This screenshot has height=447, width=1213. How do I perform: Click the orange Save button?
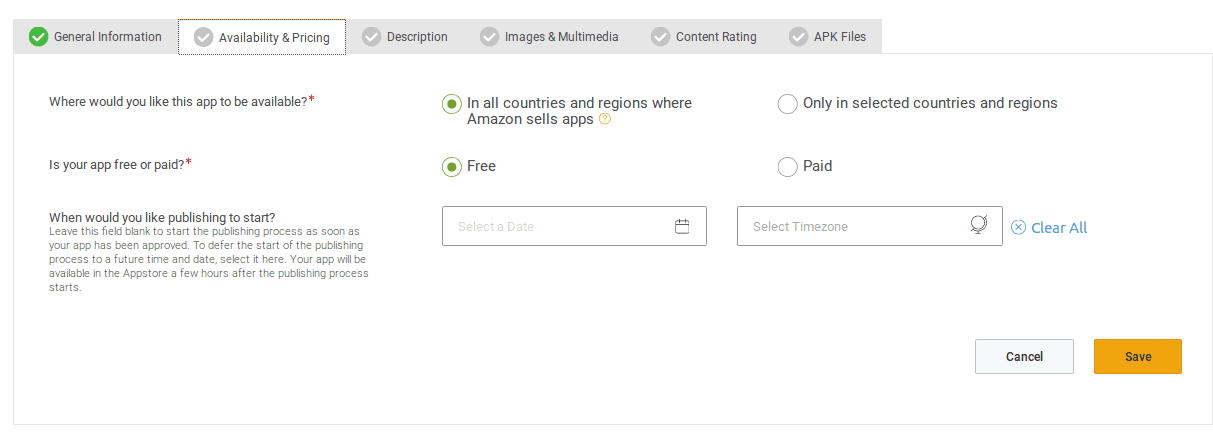[1137, 357]
